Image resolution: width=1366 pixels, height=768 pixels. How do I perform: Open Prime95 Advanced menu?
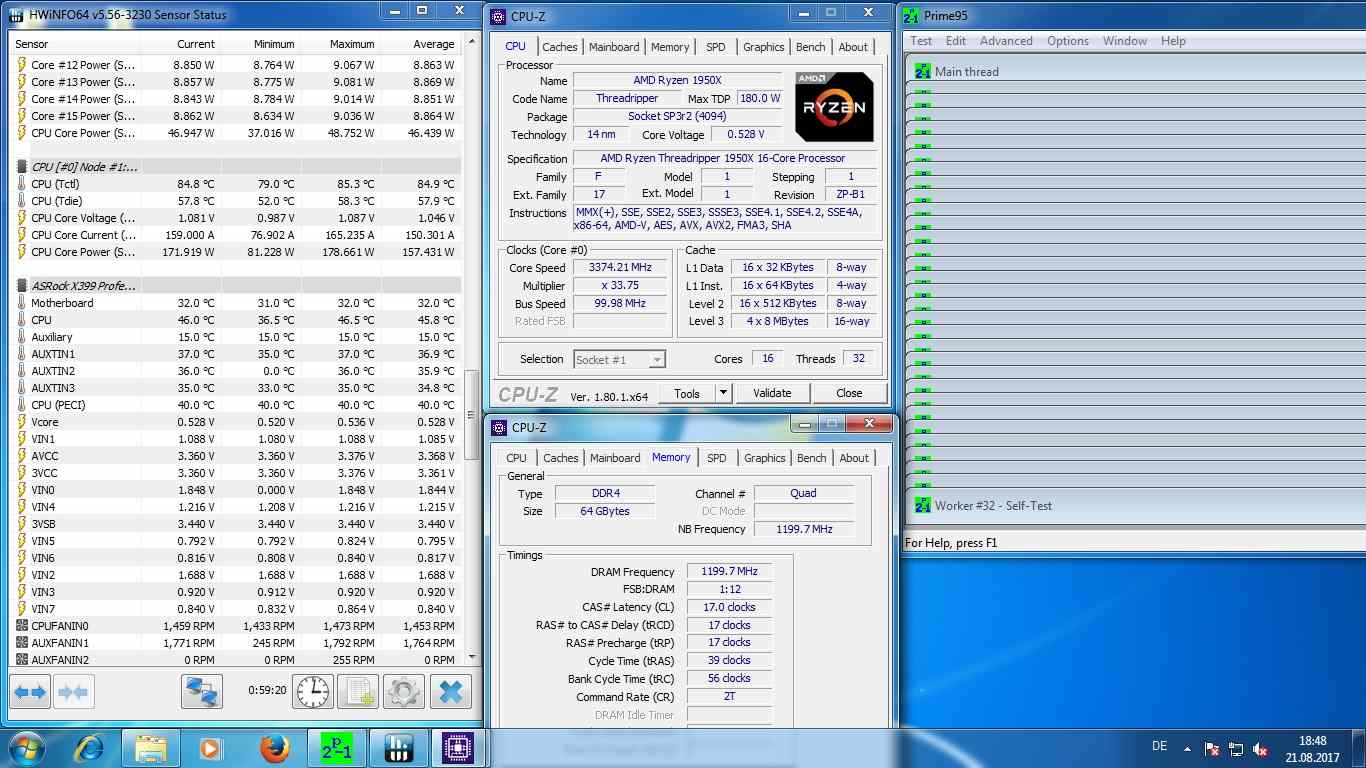click(1006, 41)
